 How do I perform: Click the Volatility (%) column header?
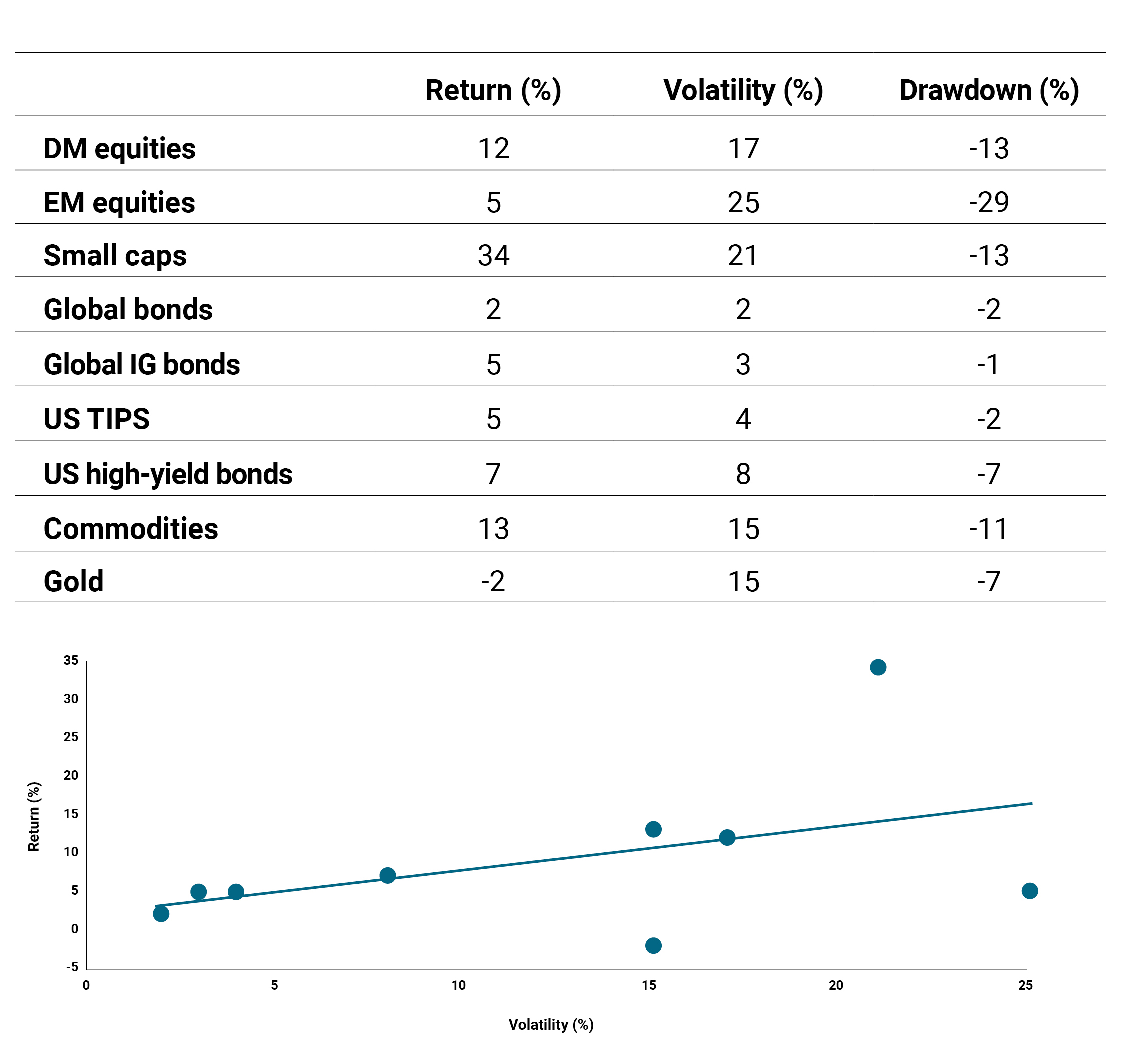[743, 90]
